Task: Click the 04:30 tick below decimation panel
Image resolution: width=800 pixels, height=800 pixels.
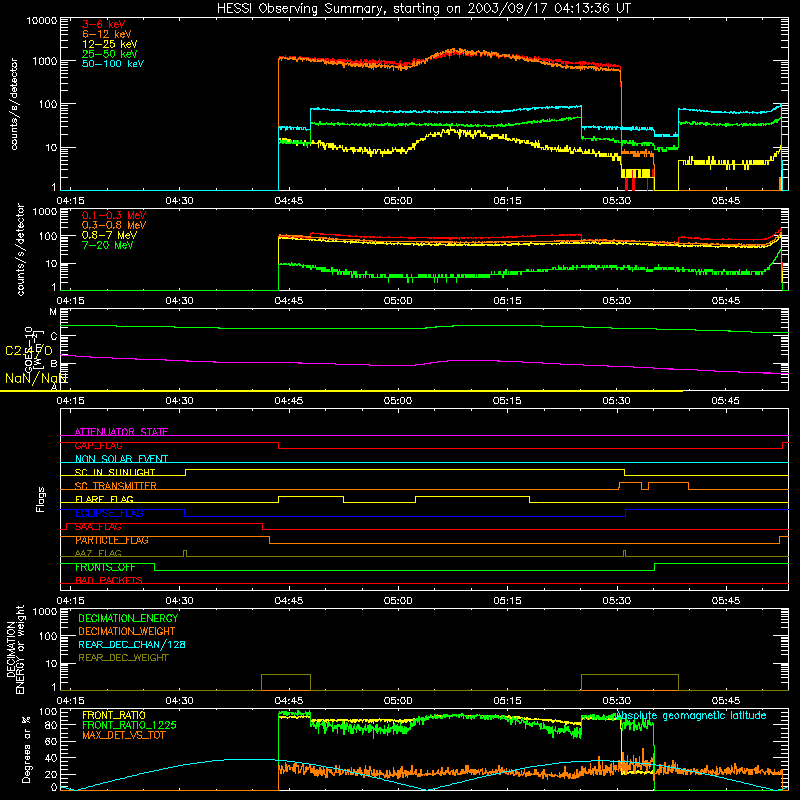Action: pos(180,701)
